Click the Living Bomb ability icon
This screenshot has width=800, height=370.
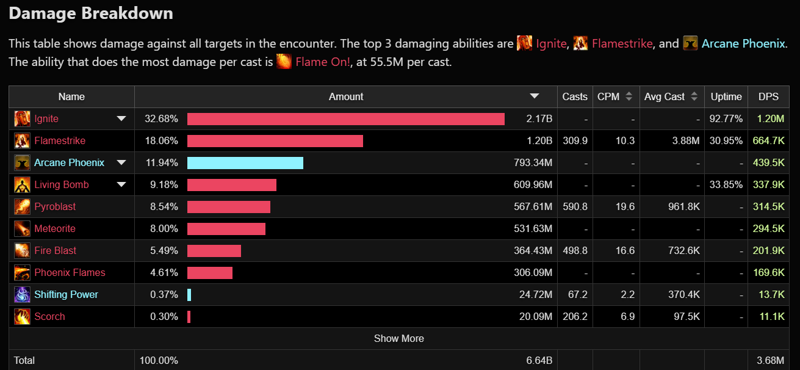pos(22,185)
